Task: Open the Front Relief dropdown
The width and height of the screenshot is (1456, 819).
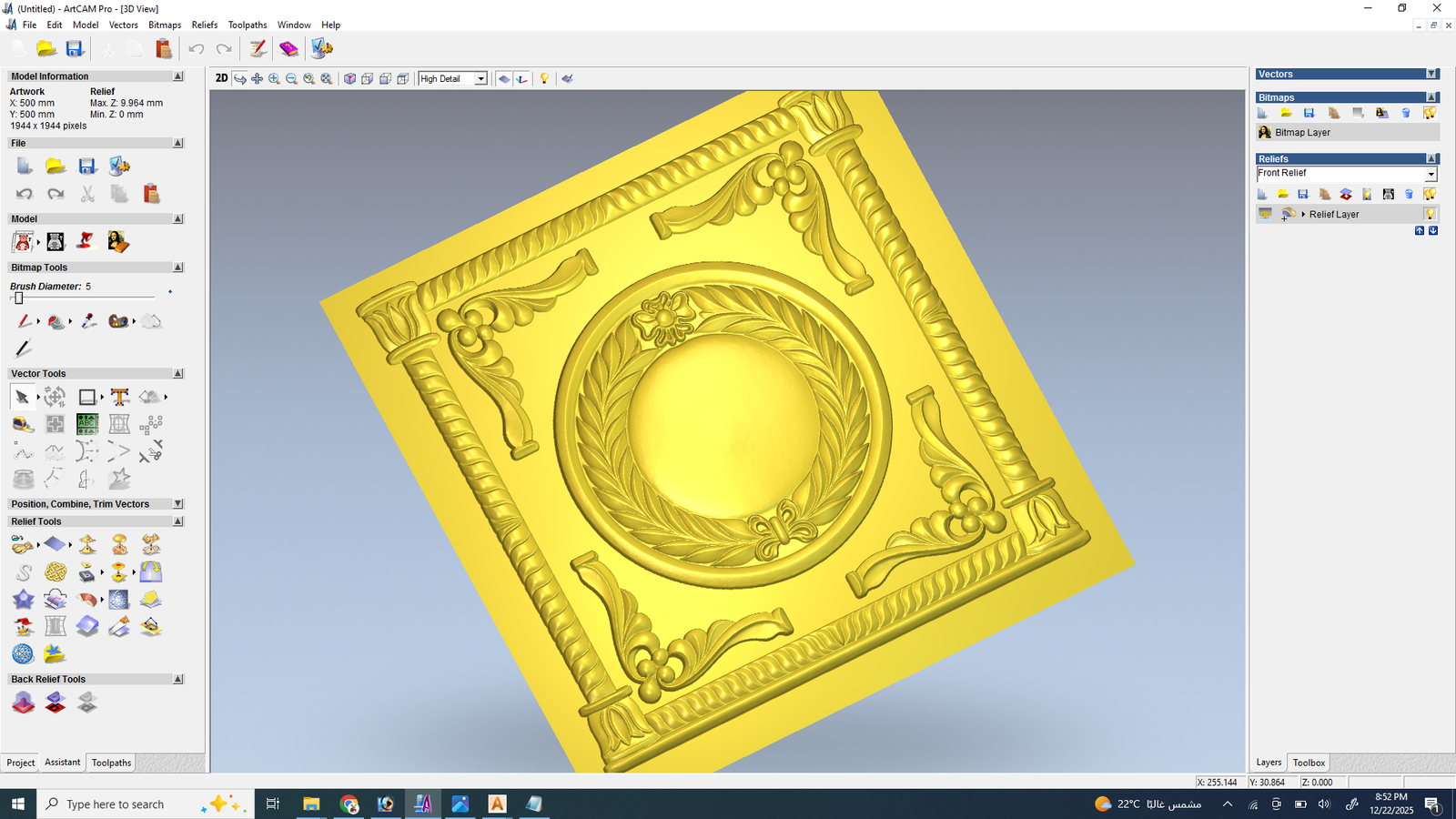Action: point(1430,174)
